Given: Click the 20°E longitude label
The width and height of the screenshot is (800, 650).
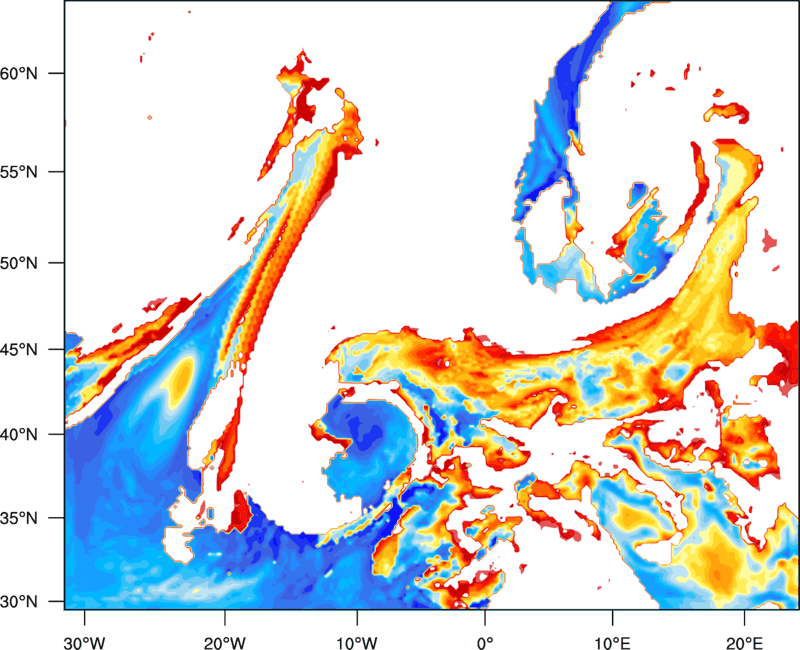Looking at the screenshot, I should pyautogui.click(x=744, y=642).
